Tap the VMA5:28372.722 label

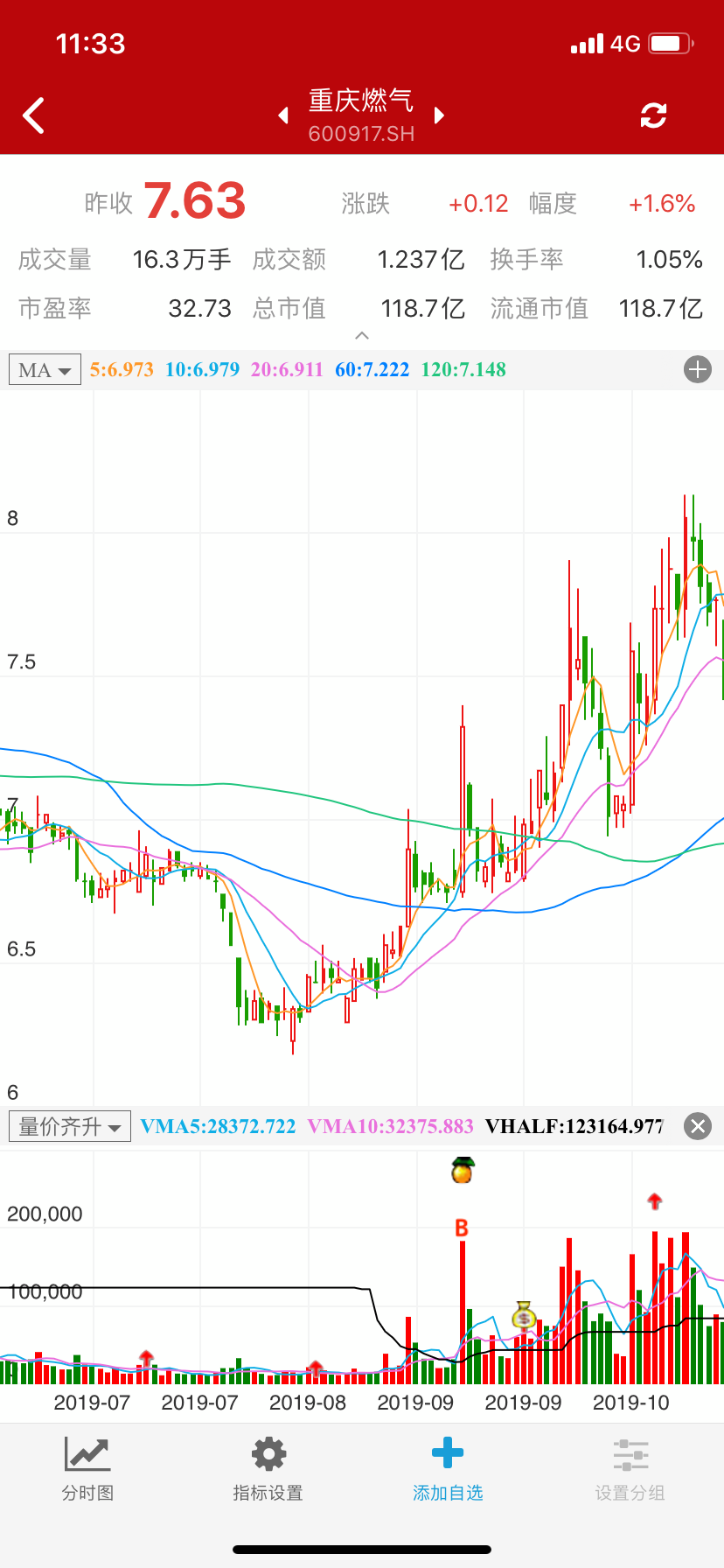click(x=218, y=1126)
